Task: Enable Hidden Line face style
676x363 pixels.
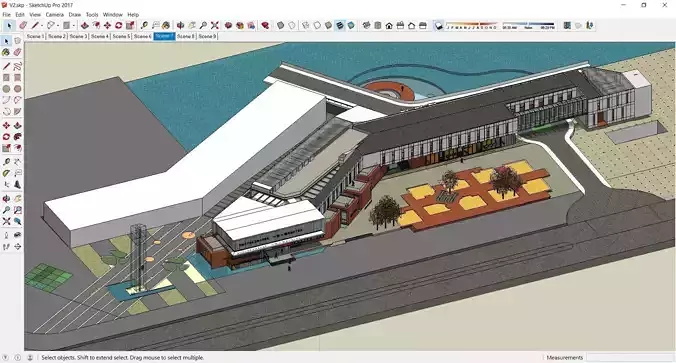Action: point(317,25)
